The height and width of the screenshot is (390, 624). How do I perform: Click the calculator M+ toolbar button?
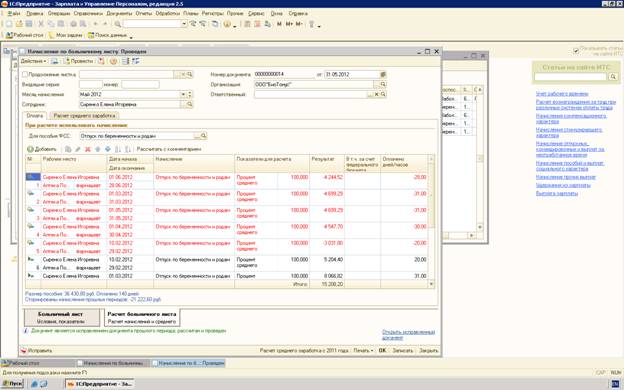[289, 24]
